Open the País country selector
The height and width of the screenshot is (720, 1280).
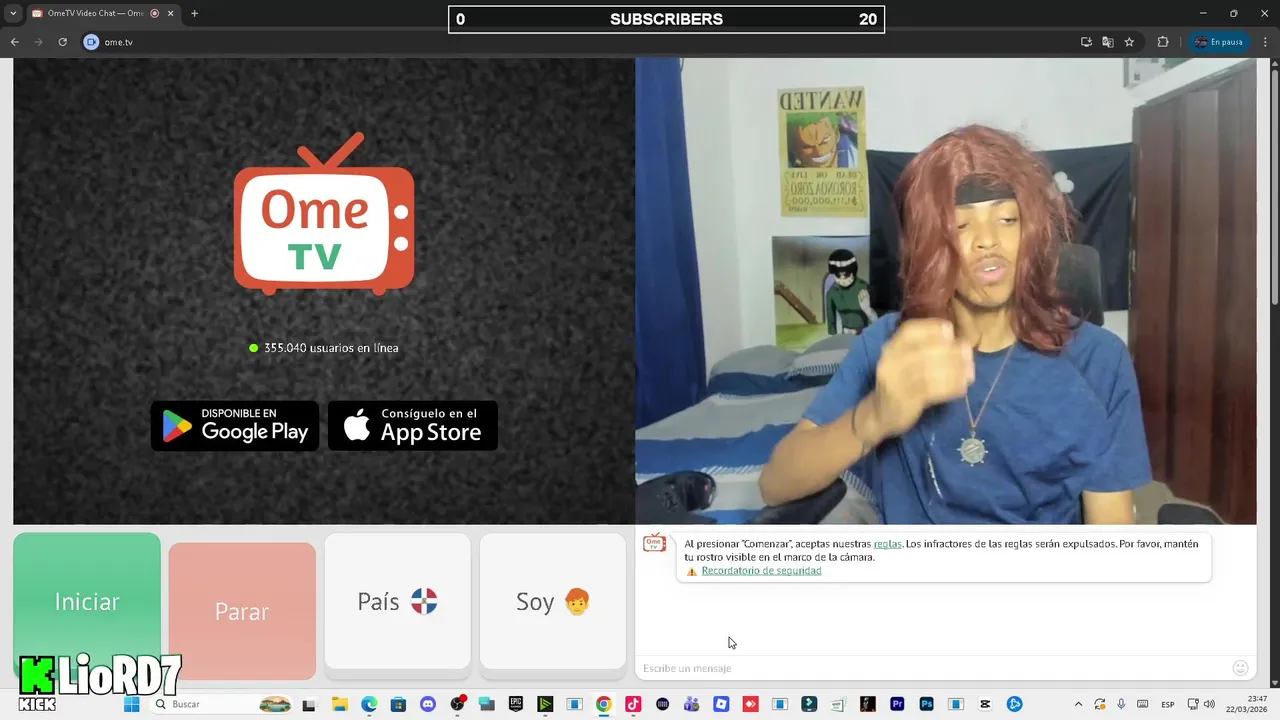397,601
